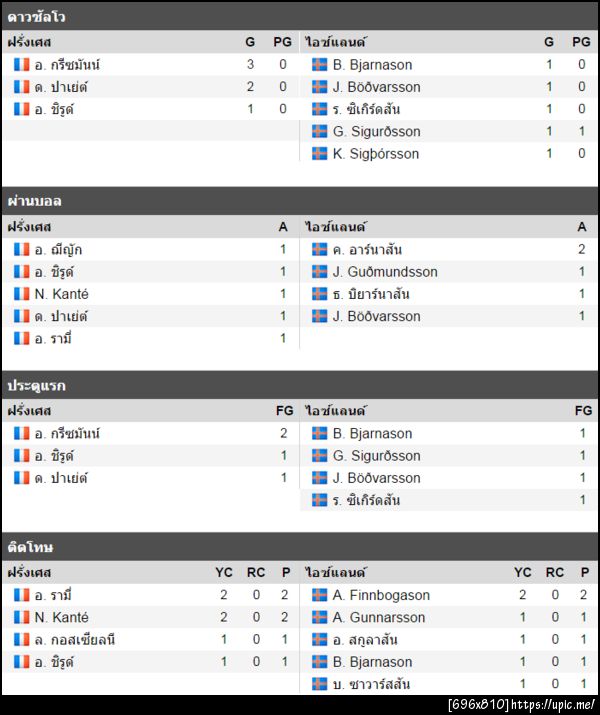Select the ติดโทษ section header
Image resolution: width=600 pixels, height=715 pixels.
(x=30, y=547)
